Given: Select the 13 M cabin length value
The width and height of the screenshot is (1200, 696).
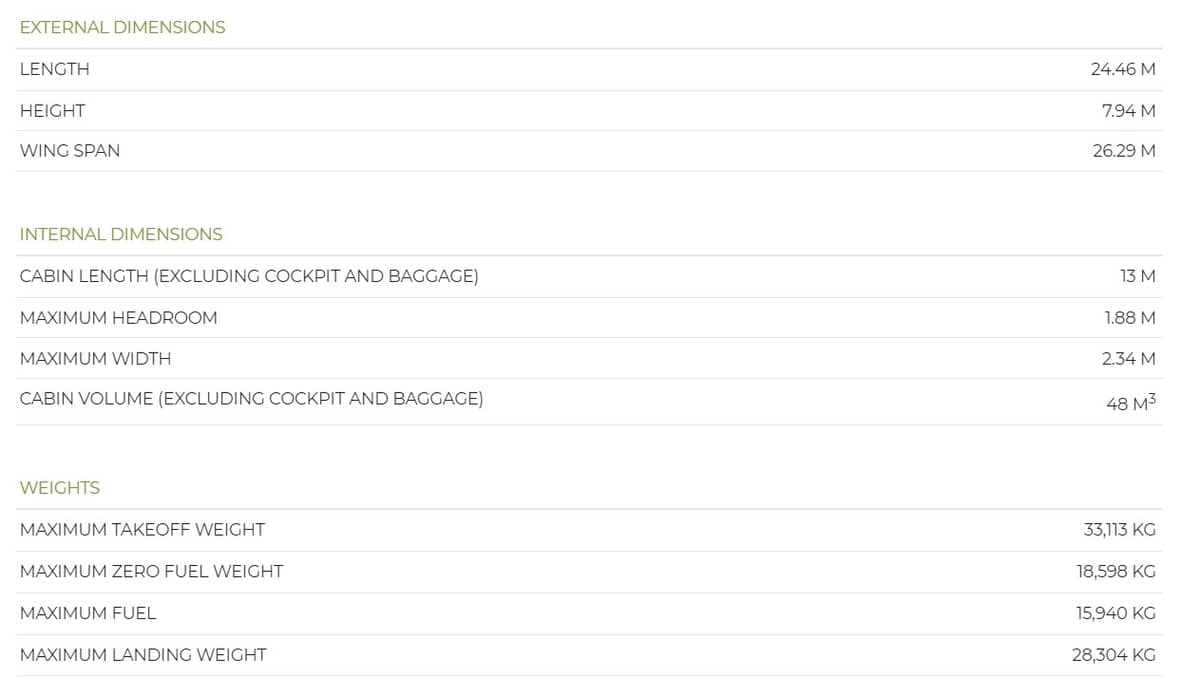Looking at the screenshot, I should click(x=1138, y=277).
